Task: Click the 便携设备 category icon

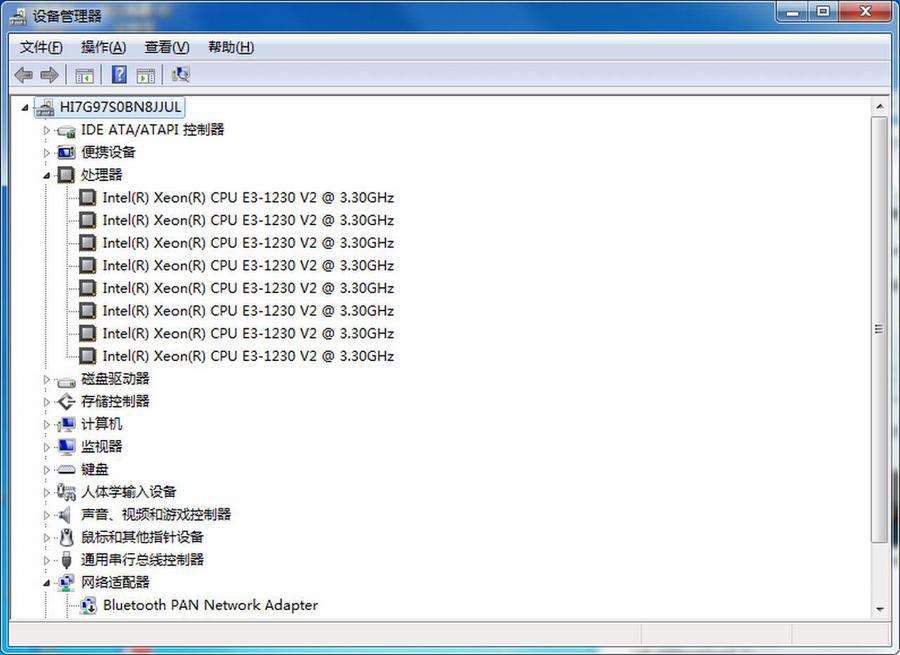Action: (67, 153)
